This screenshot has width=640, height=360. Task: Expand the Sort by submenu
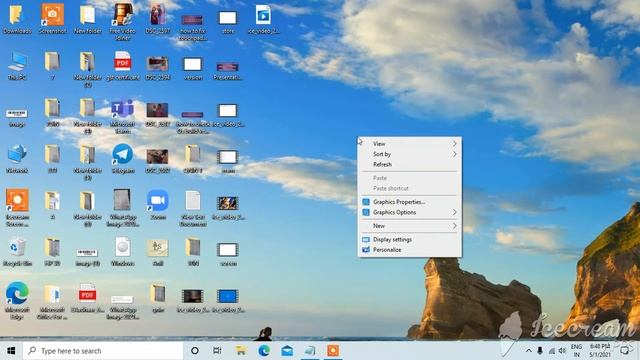[x=410, y=154]
